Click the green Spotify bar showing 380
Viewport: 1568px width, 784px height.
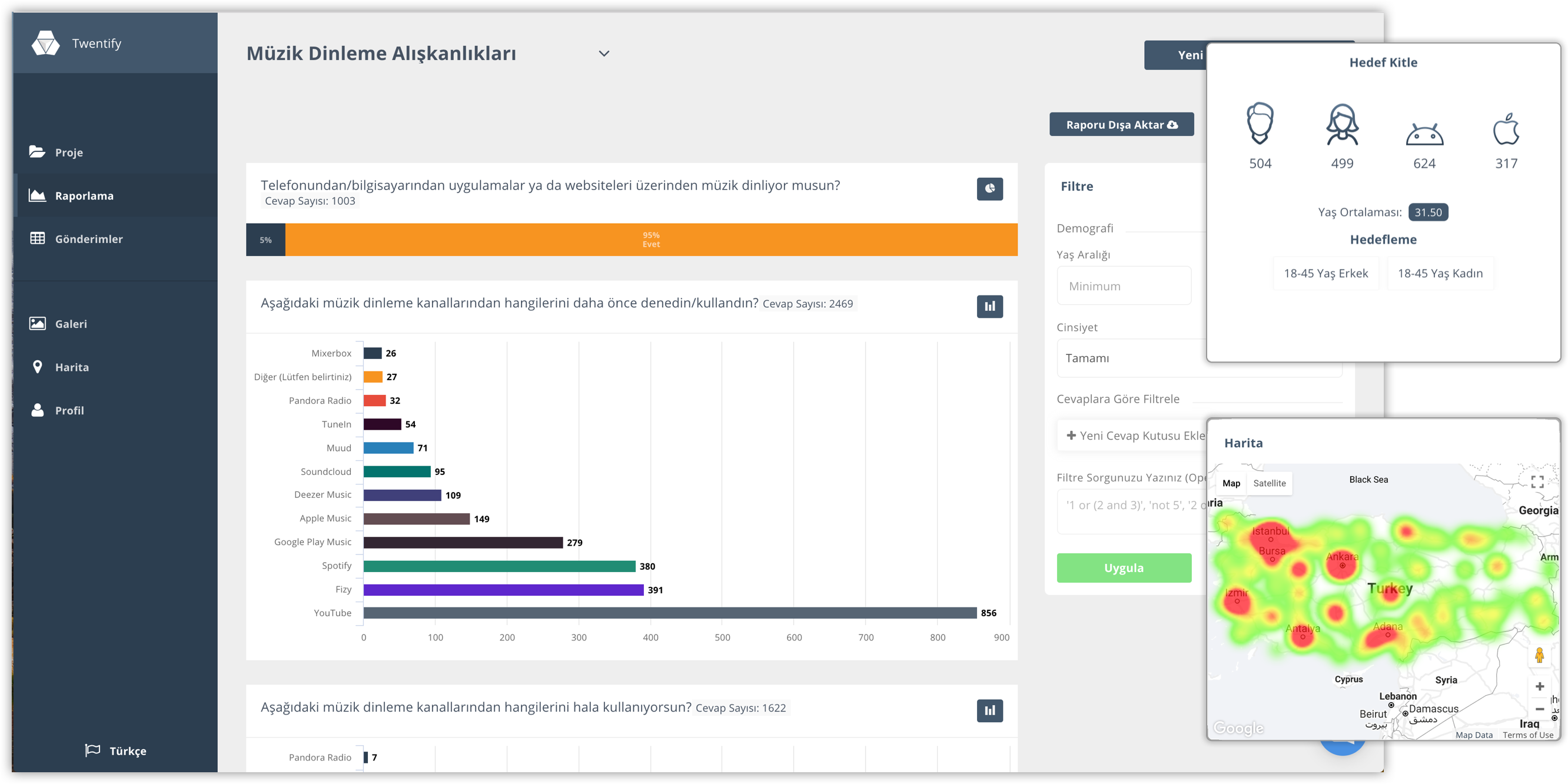[499, 566]
